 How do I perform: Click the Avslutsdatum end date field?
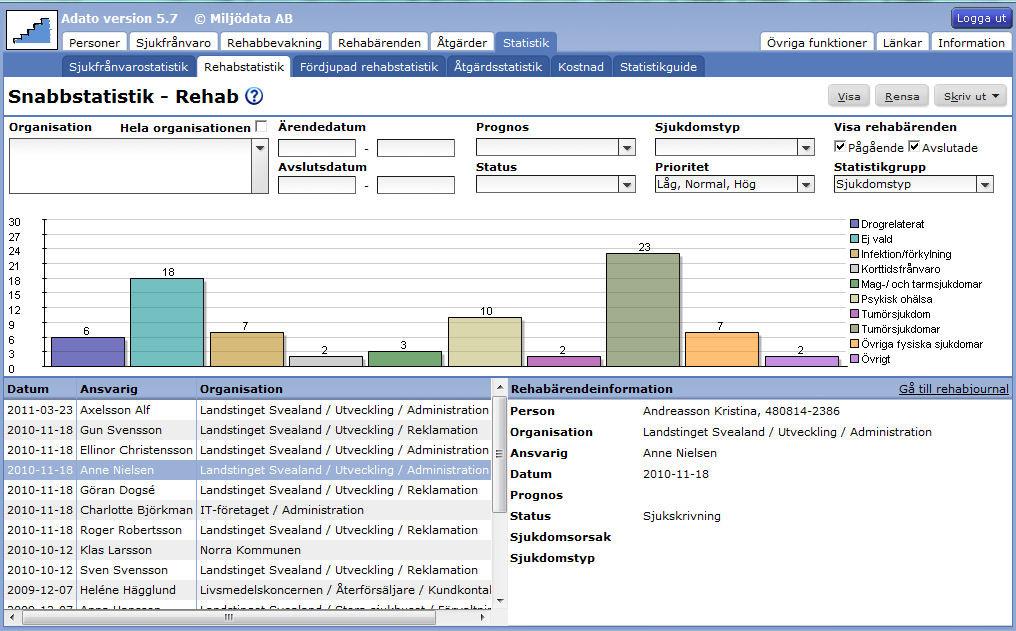(x=416, y=185)
